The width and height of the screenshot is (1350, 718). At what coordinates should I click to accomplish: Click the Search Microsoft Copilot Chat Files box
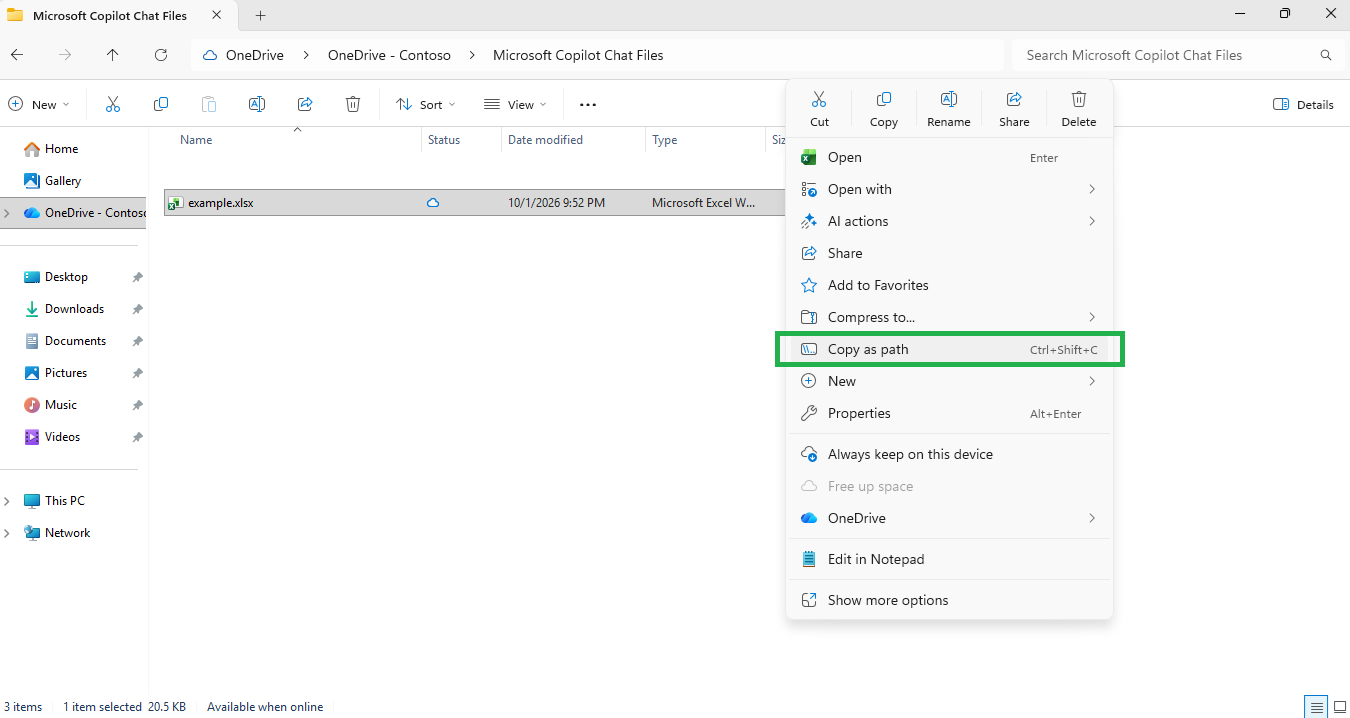coord(1176,55)
